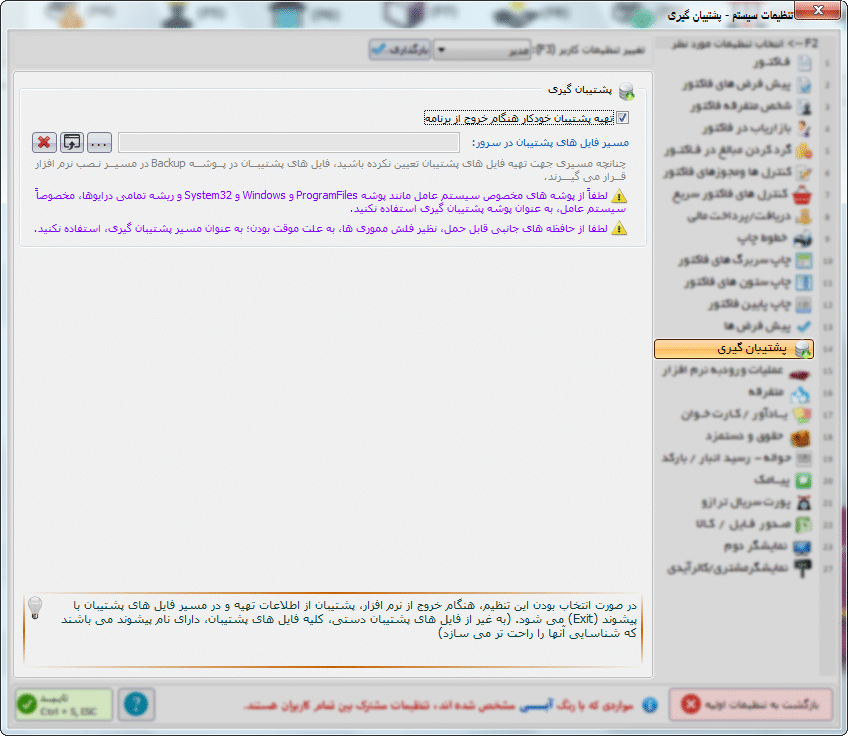Click the بازاریاب در فاکتور marketer icon
848x736 pixels.
pyautogui.click(x=804, y=129)
